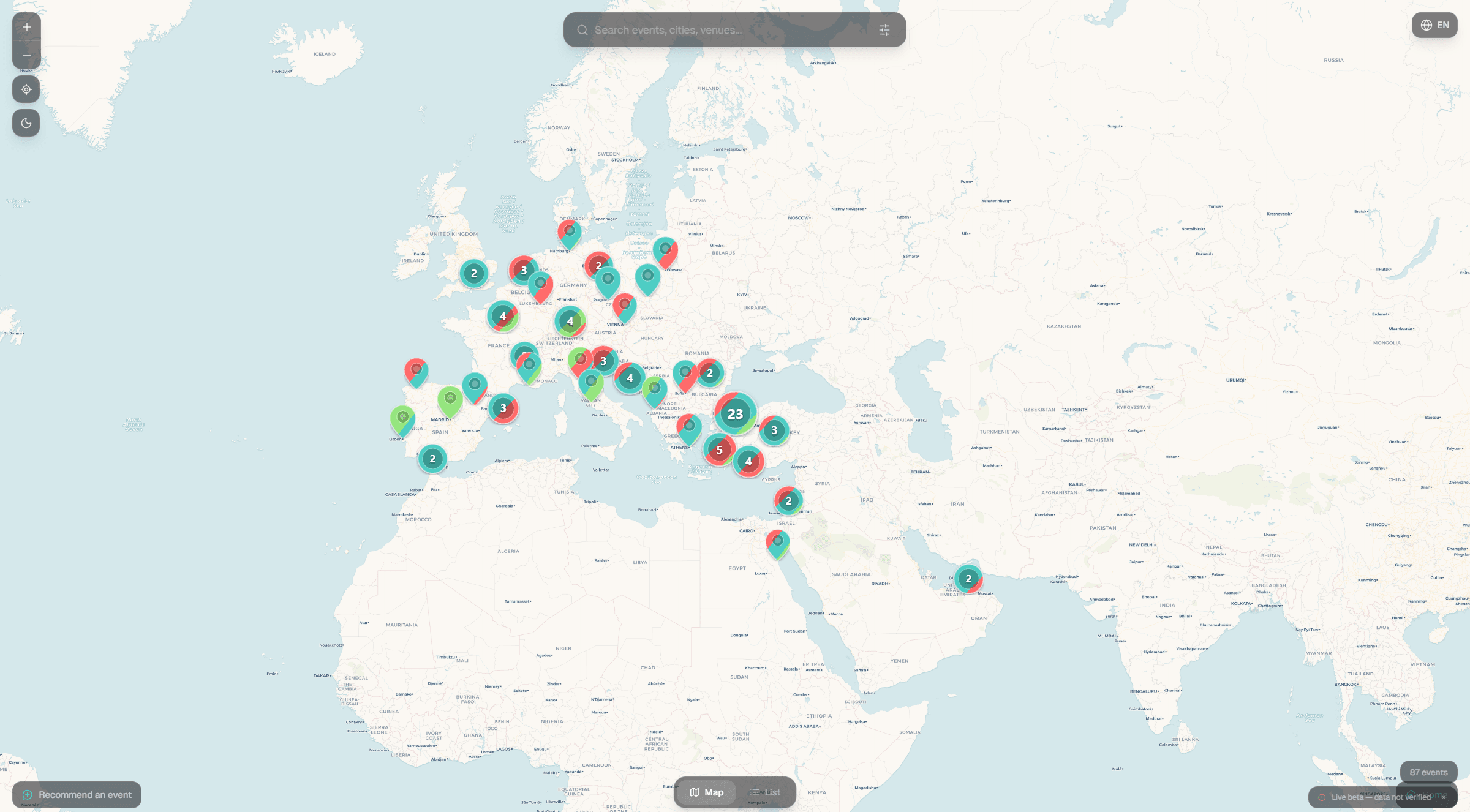Switch to the List view tab
The image size is (1470, 812).
point(766,792)
